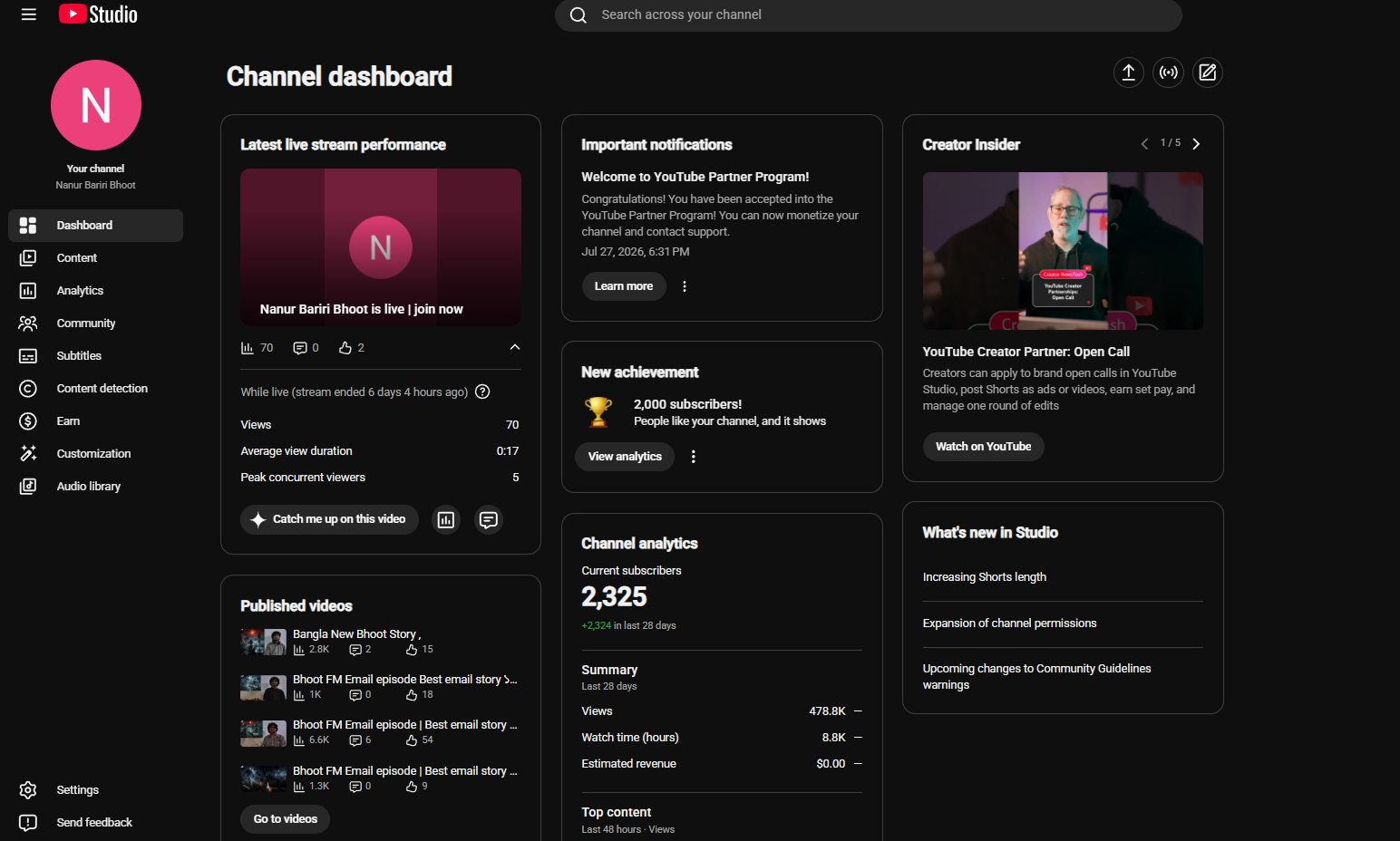Open the hamburger navigation menu
The height and width of the screenshot is (841, 1400).
click(29, 14)
